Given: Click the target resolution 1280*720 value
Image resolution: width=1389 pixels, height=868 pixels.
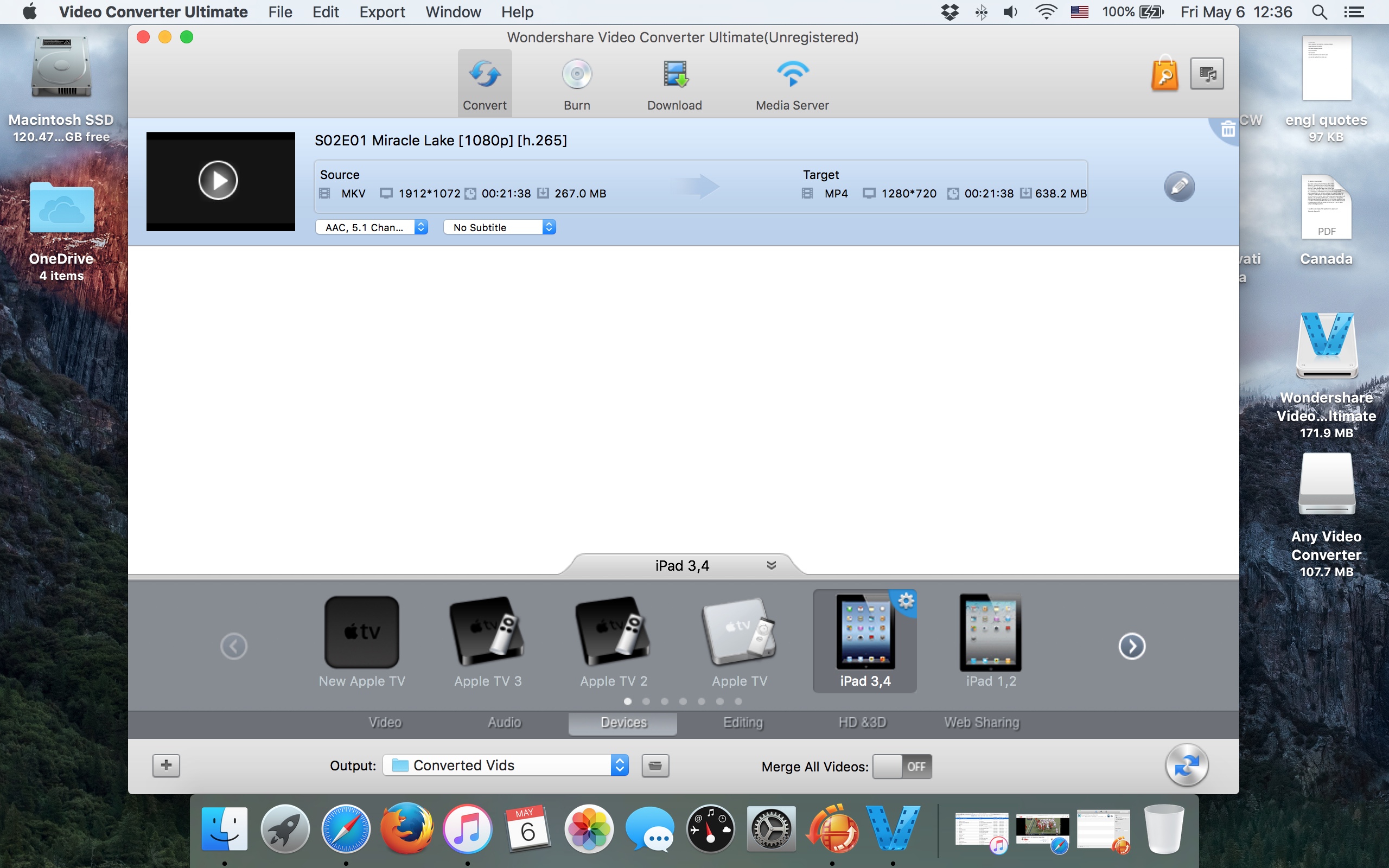Looking at the screenshot, I should pyautogui.click(x=909, y=194).
